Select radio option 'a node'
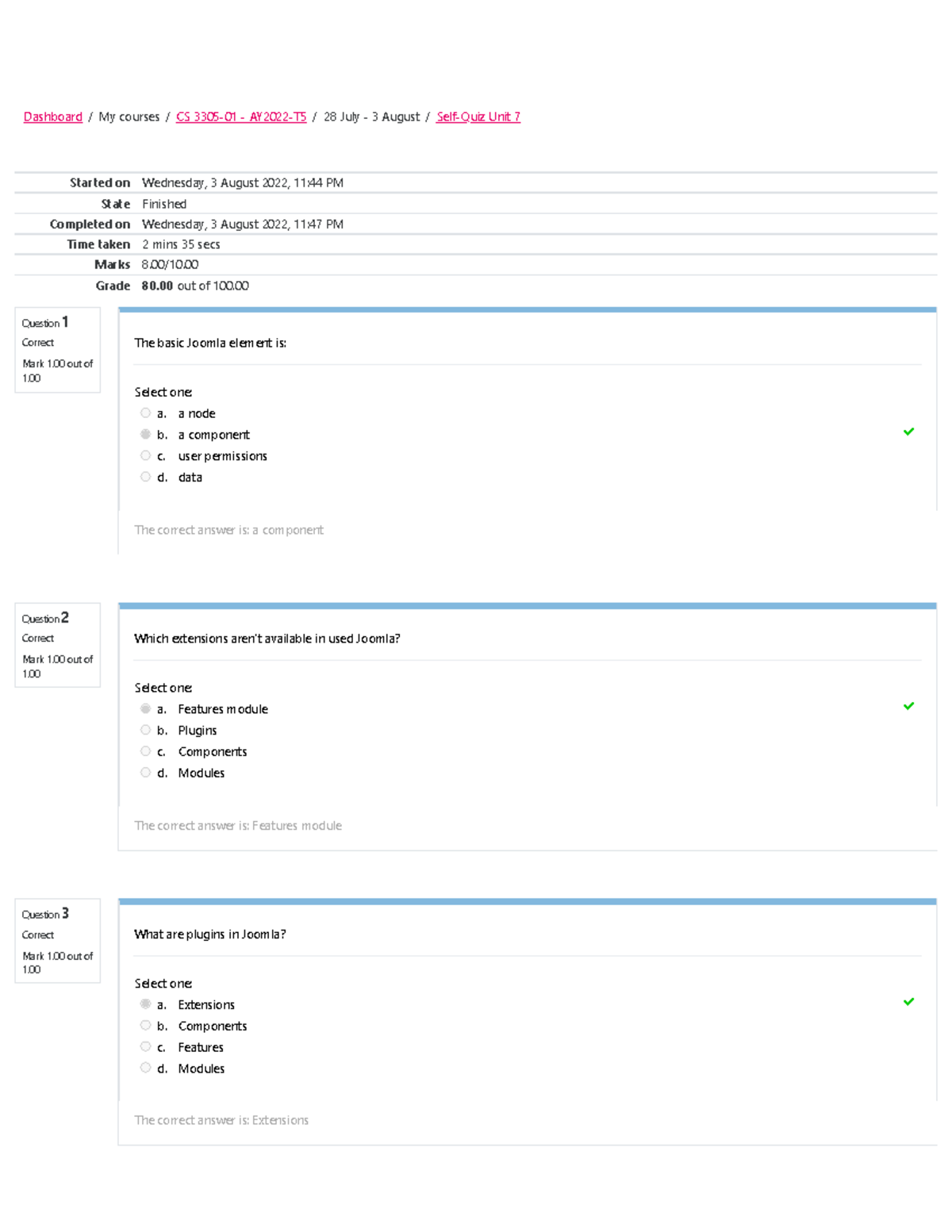952x1232 pixels. pyautogui.click(x=145, y=413)
